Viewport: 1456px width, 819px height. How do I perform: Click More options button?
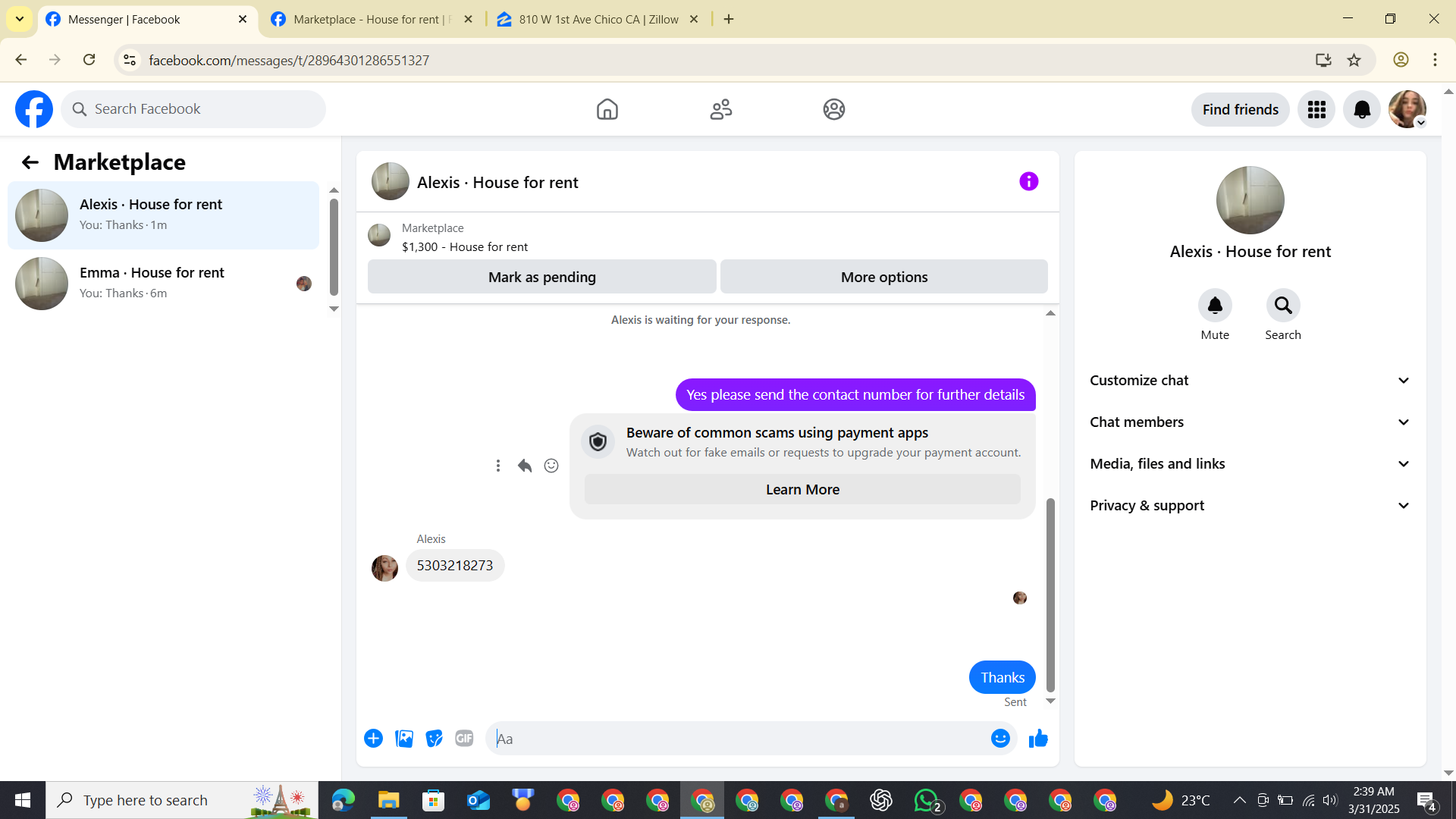[884, 277]
